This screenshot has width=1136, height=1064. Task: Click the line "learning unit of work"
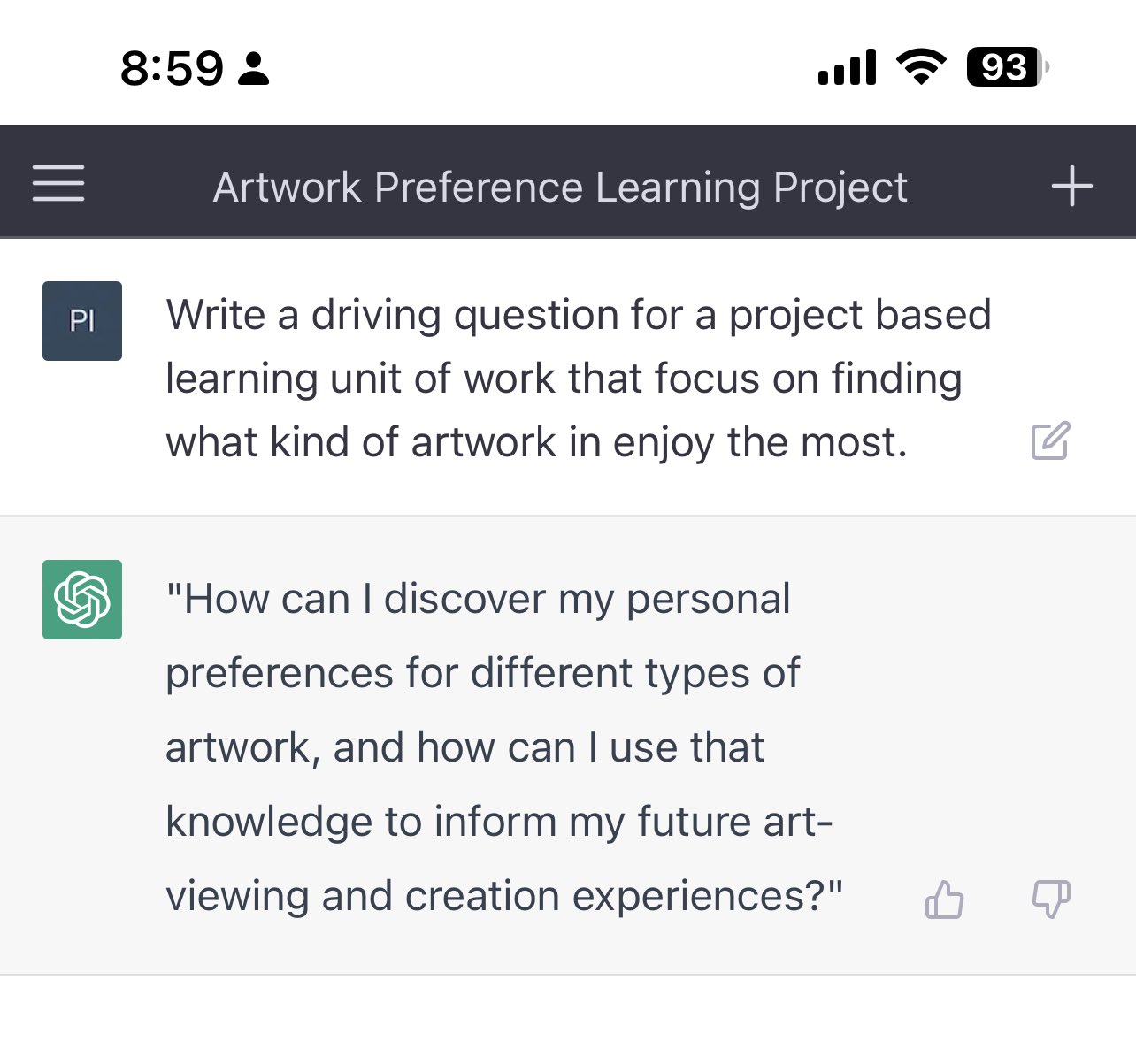pyautogui.click(x=564, y=379)
